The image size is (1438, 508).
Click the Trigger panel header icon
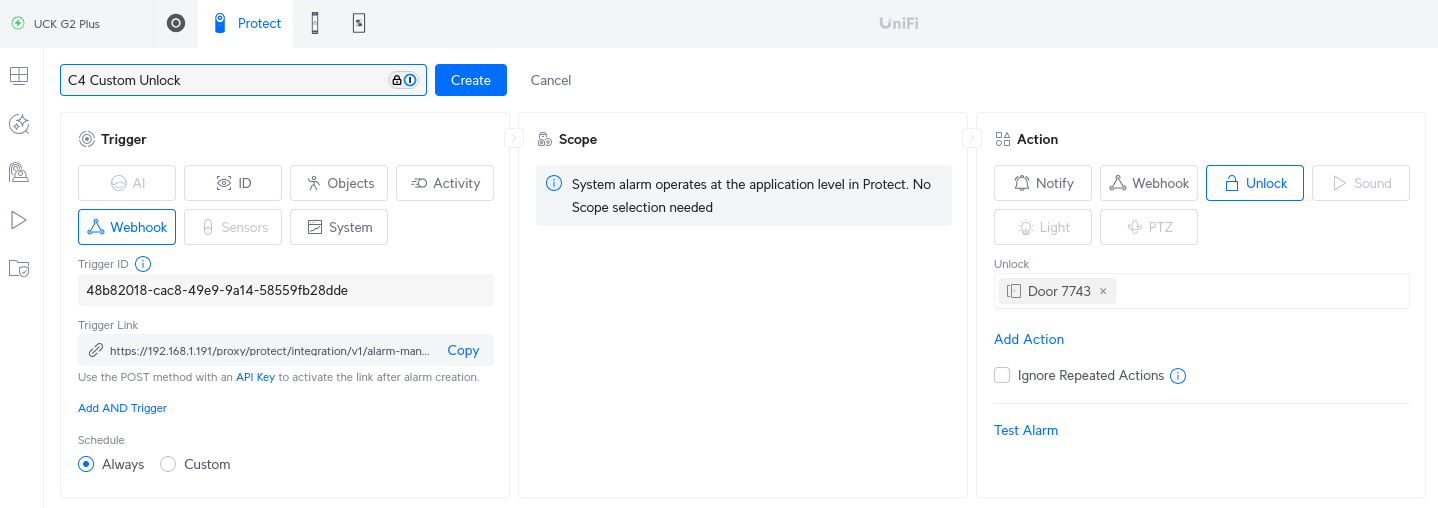[x=87, y=139]
